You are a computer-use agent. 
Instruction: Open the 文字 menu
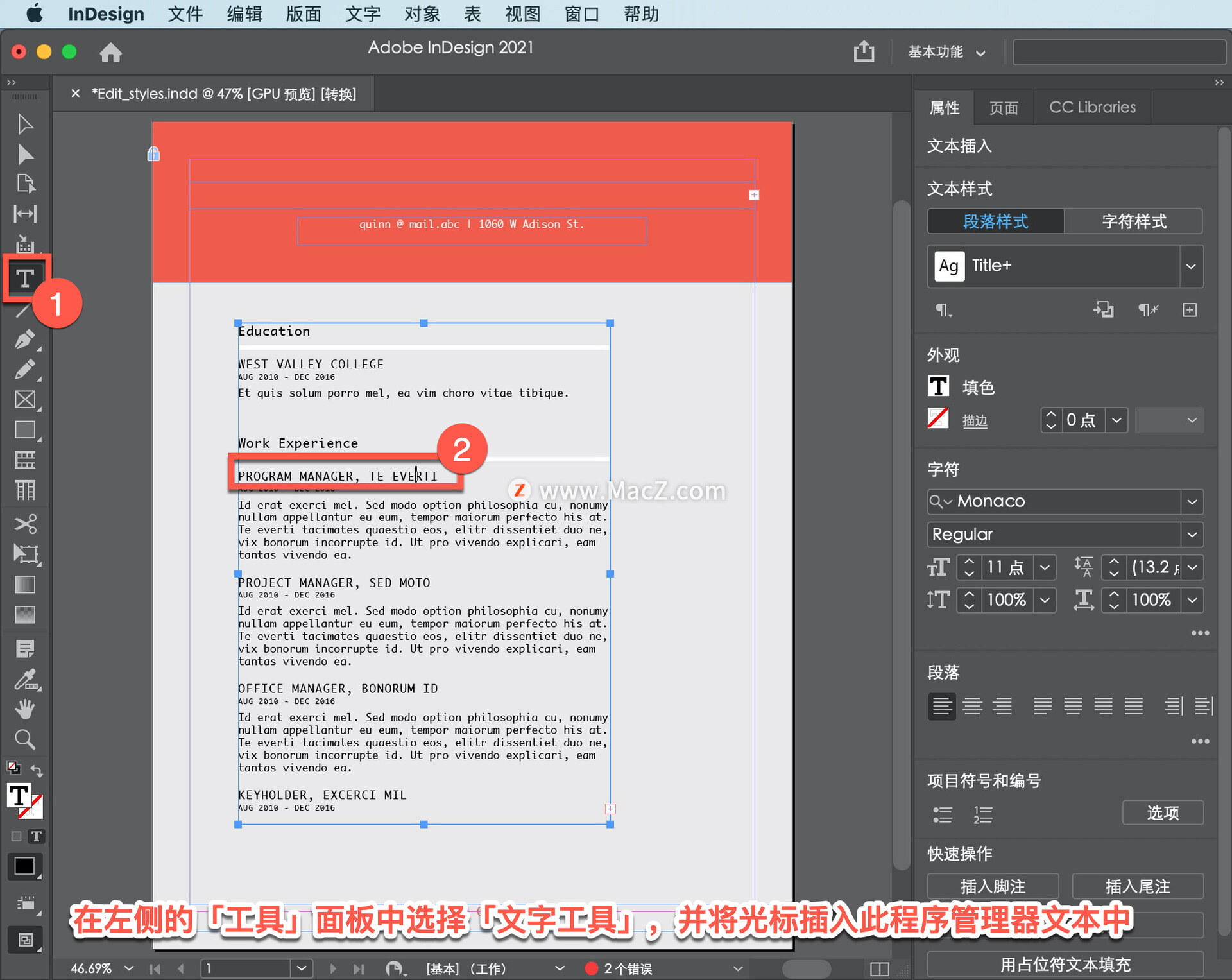click(x=363, y=13)
